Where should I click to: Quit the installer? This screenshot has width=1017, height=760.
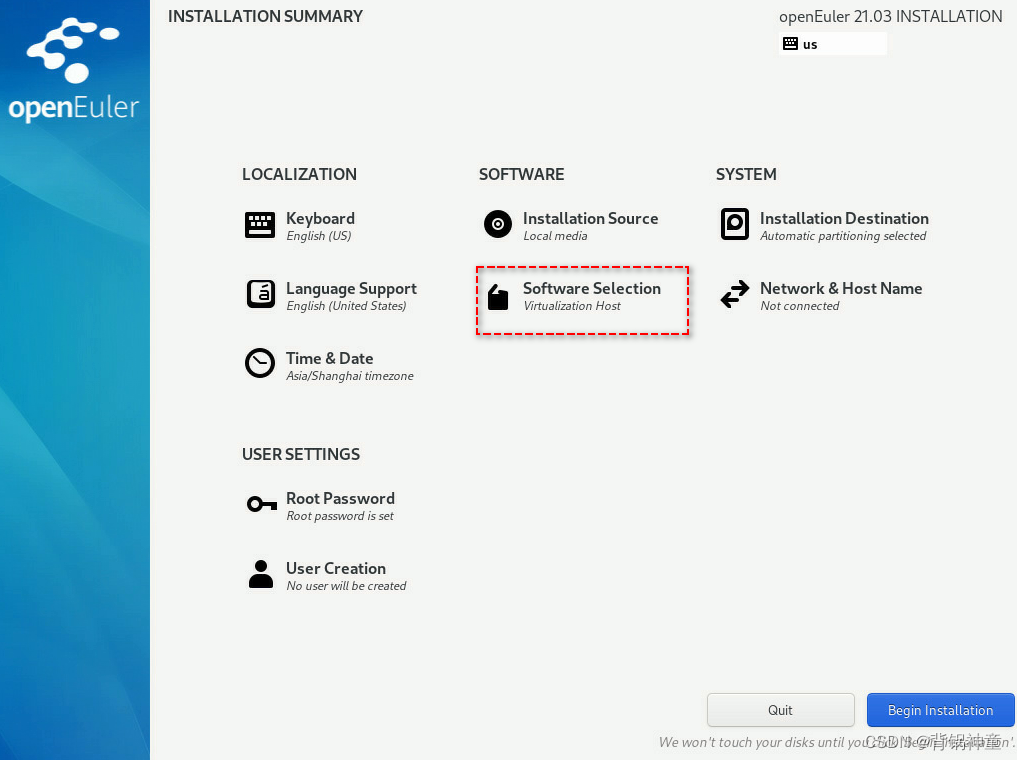coord(780,710)
